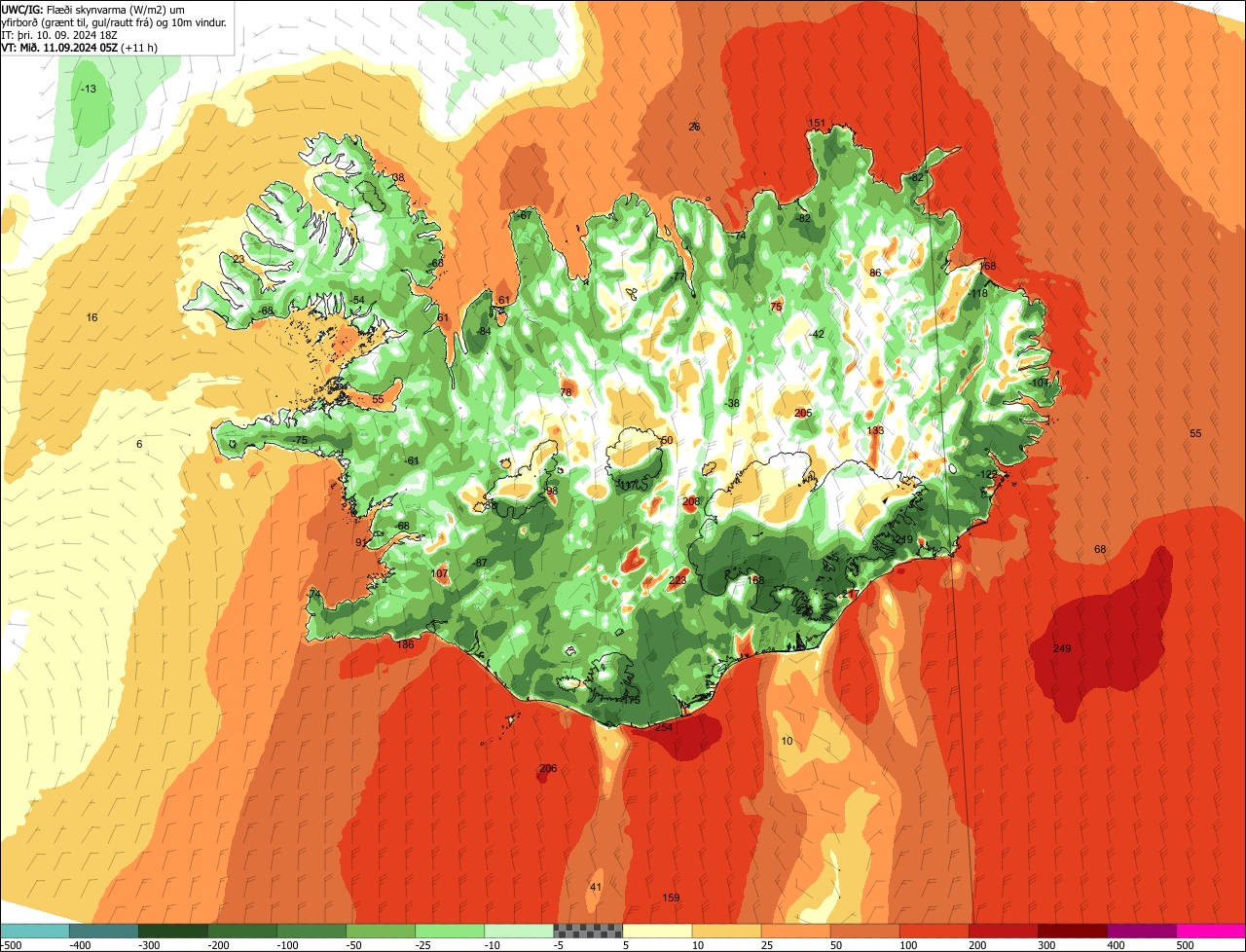Viewport: 1246px width, 952px height.
Task: Click the '186' value at the southwest coast
Action: (405, 644)
